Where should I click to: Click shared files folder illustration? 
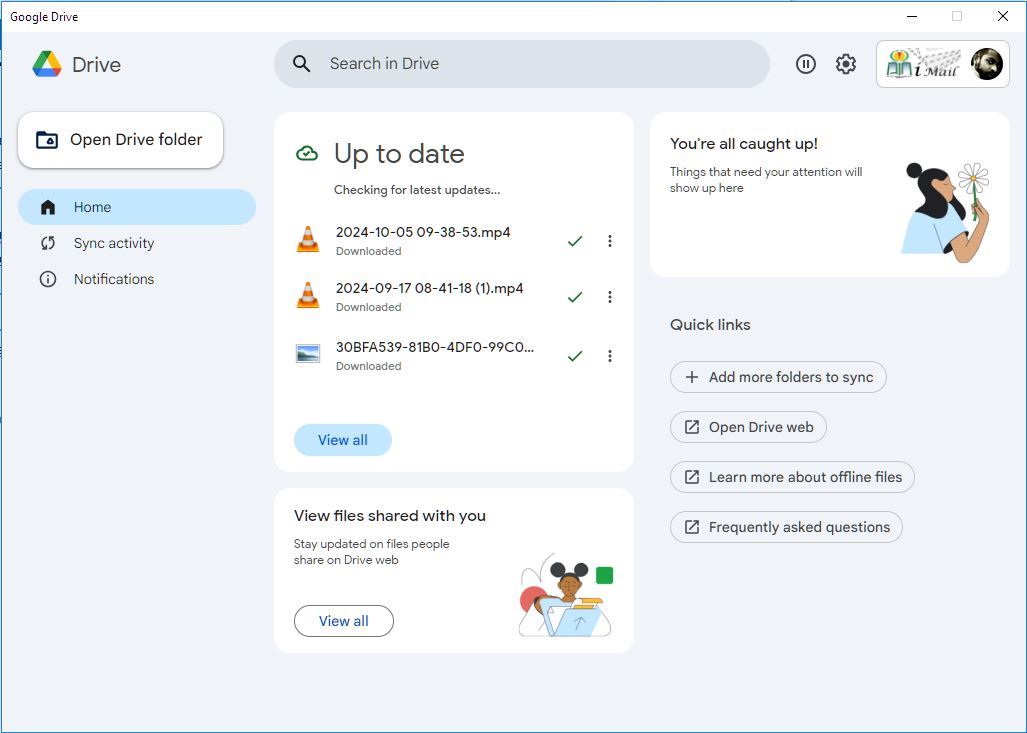566,596
